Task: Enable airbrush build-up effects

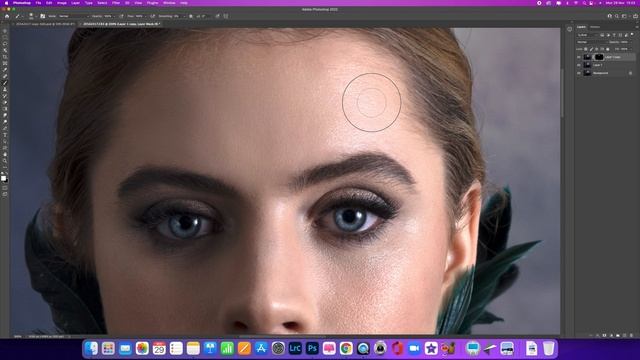Action: [152, 16]
